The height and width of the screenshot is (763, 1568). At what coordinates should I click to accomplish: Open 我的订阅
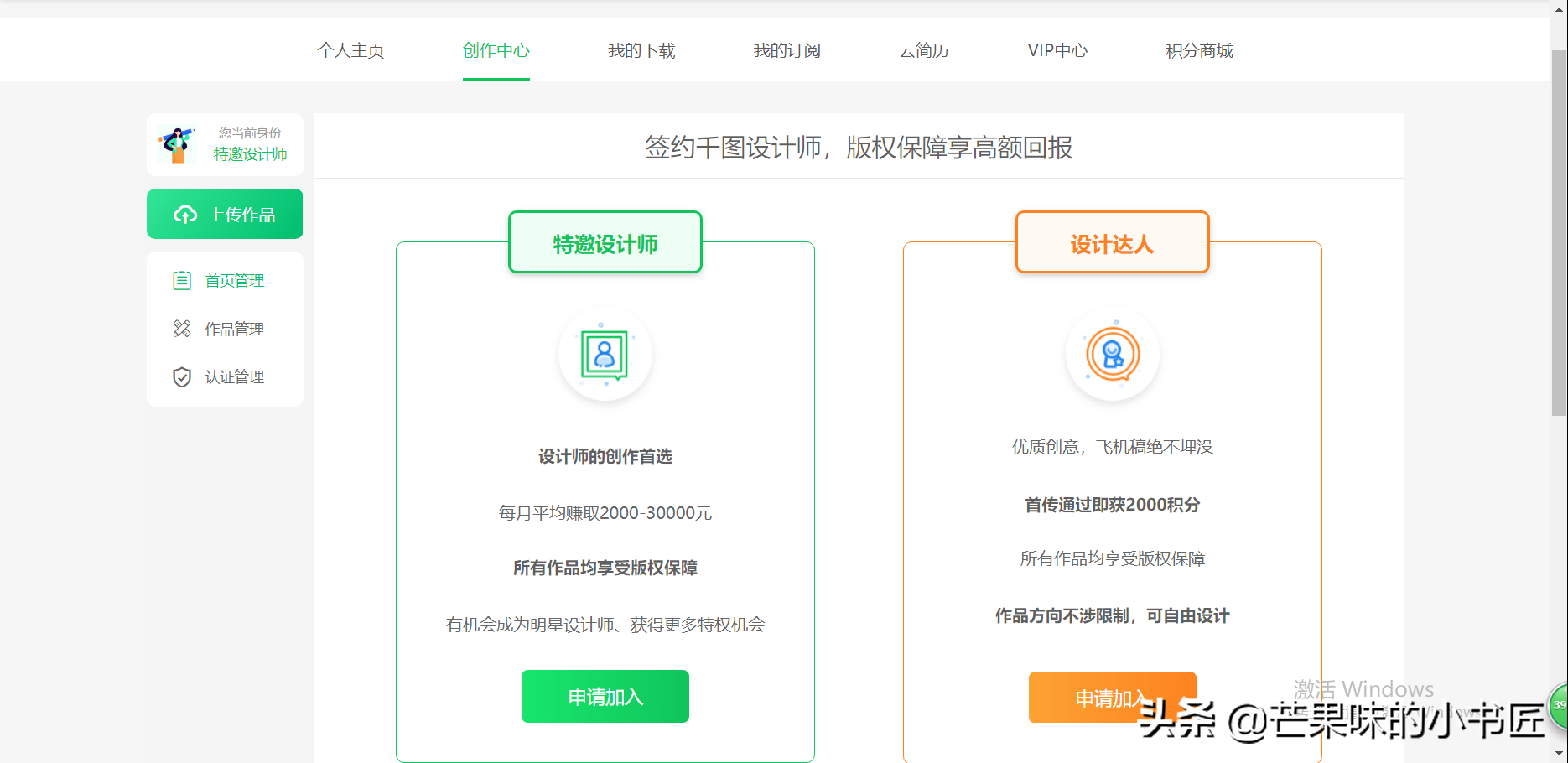[787, 50]
